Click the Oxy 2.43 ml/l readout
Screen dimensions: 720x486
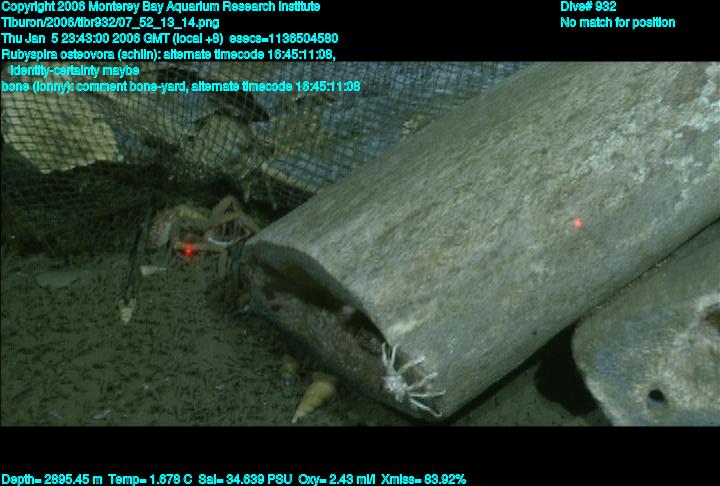click(337, 480)
